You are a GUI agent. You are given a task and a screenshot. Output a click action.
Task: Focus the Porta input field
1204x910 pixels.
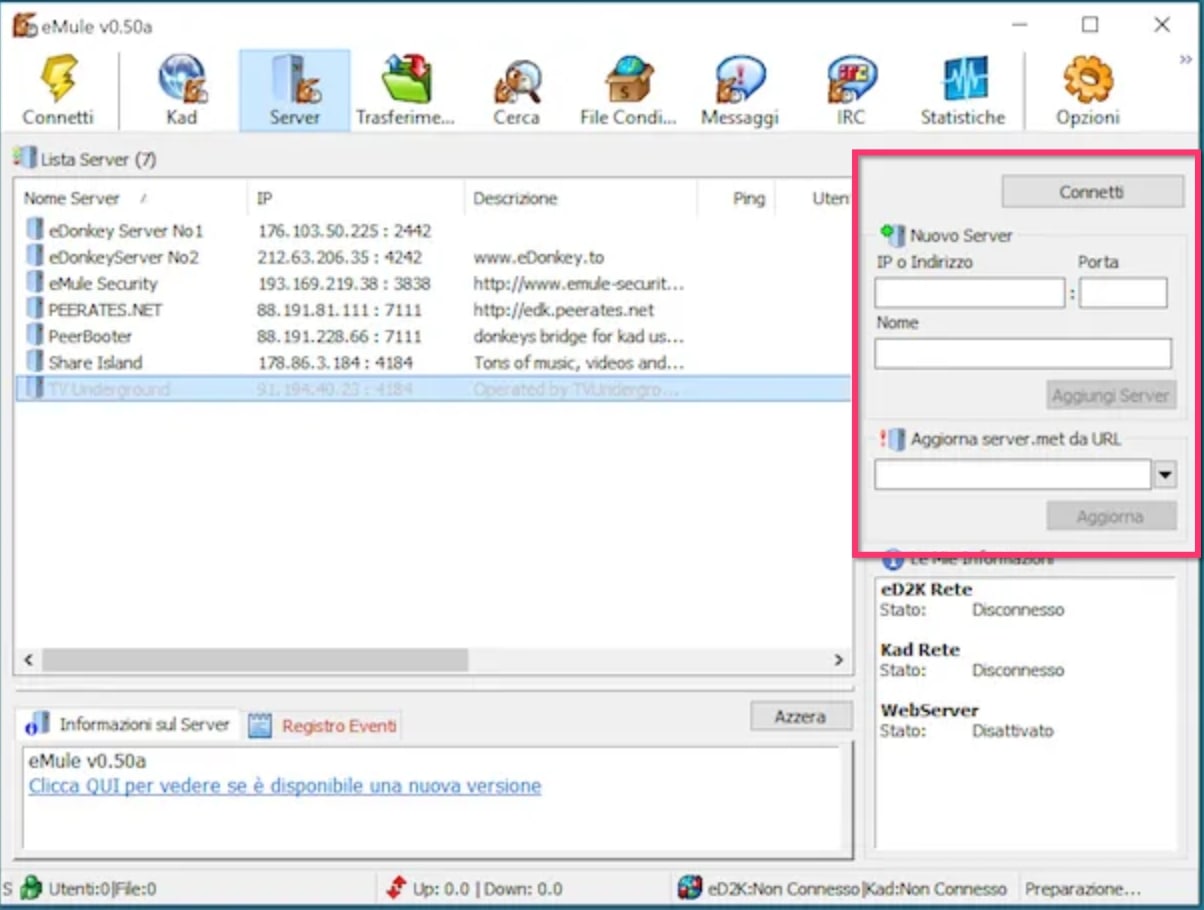pyautogui.click(x=1123, y=293)
